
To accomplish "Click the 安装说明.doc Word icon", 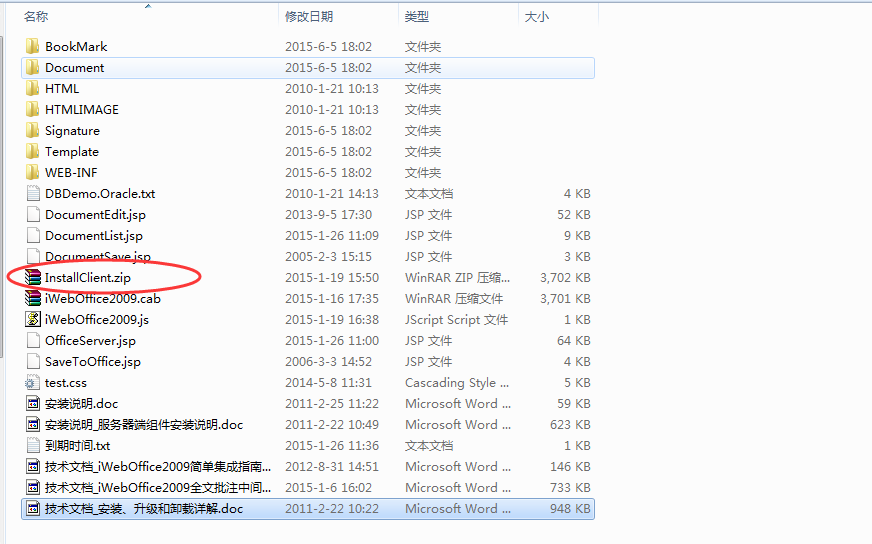I will 33,403.
